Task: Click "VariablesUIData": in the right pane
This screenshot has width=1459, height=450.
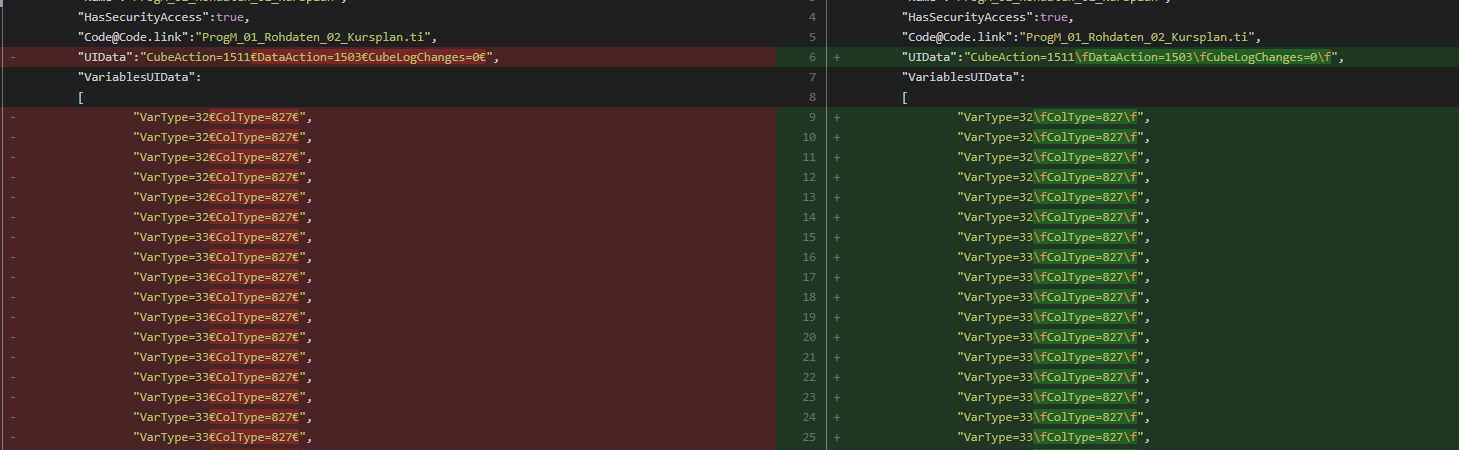Action: coord(963,77)
